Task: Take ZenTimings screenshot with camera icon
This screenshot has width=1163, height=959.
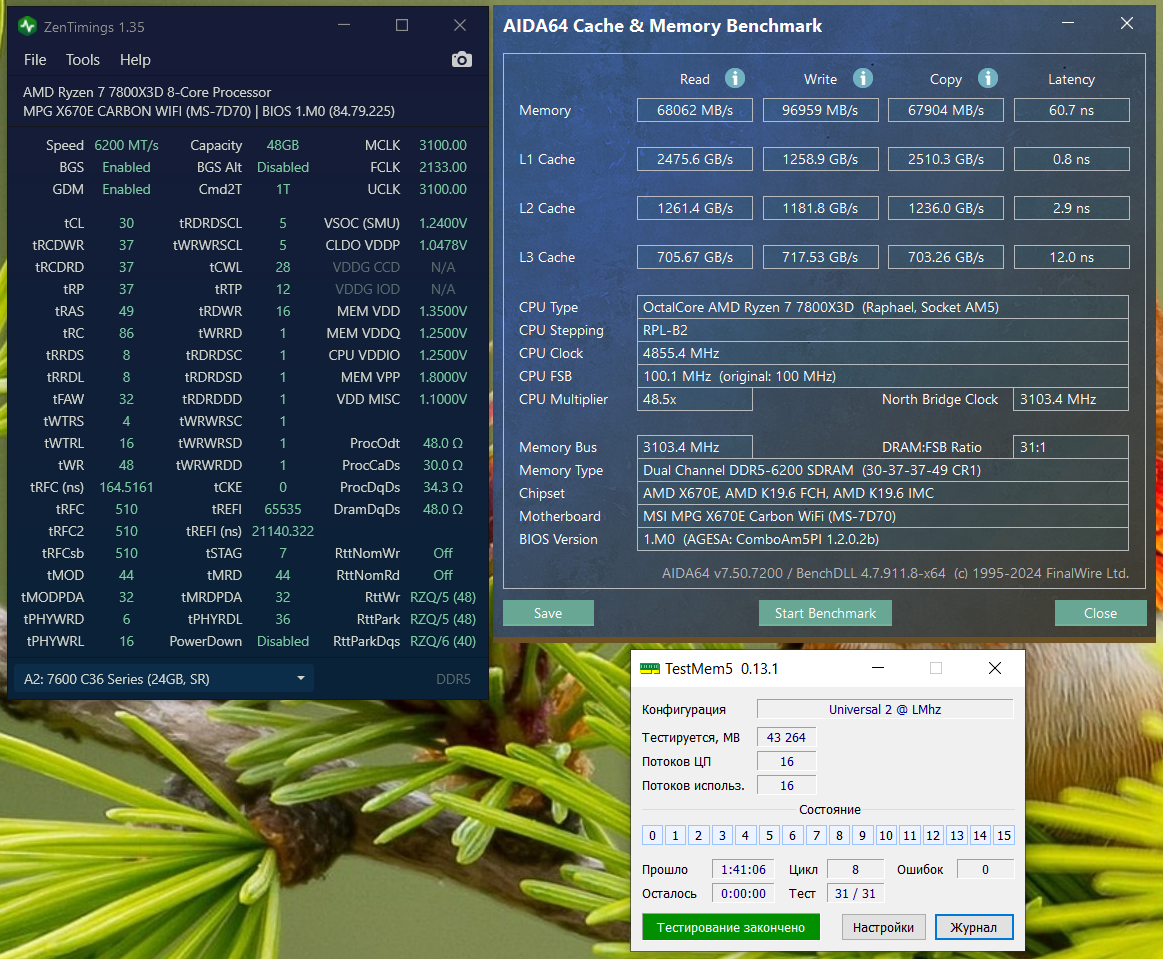Action: [x=461, y=59]
